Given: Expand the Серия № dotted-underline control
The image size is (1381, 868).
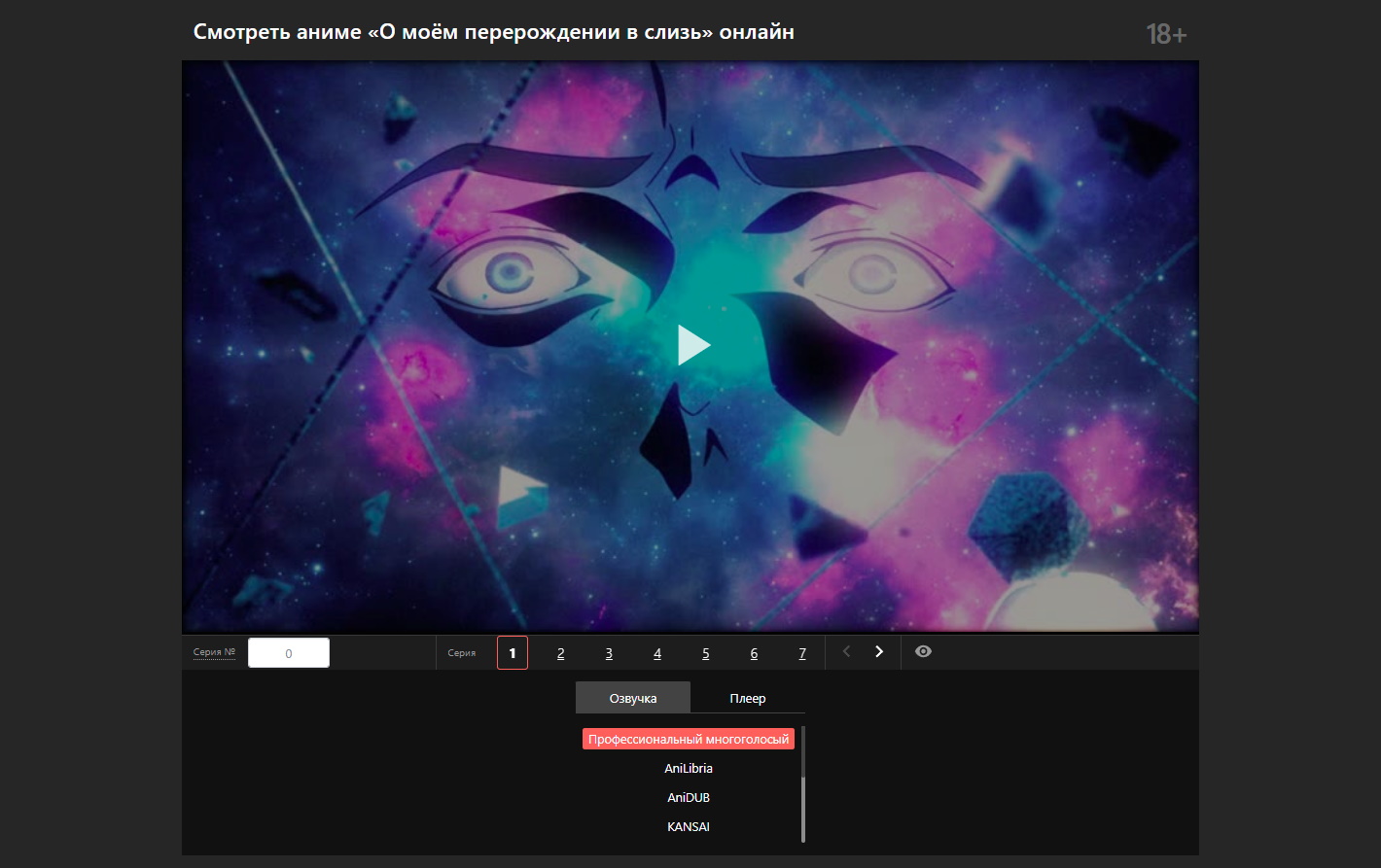Looking at the screenshot, I should coord(213,652).
